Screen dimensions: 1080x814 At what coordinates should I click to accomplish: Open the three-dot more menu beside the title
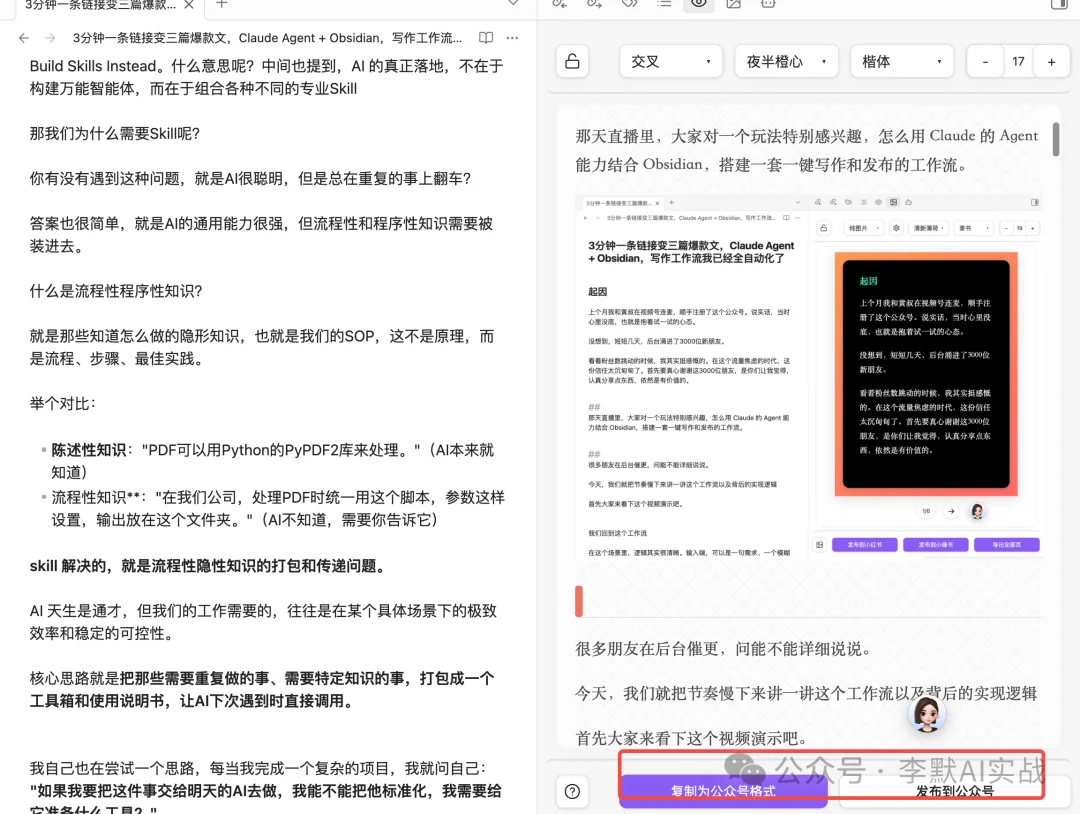click(511, 37)
